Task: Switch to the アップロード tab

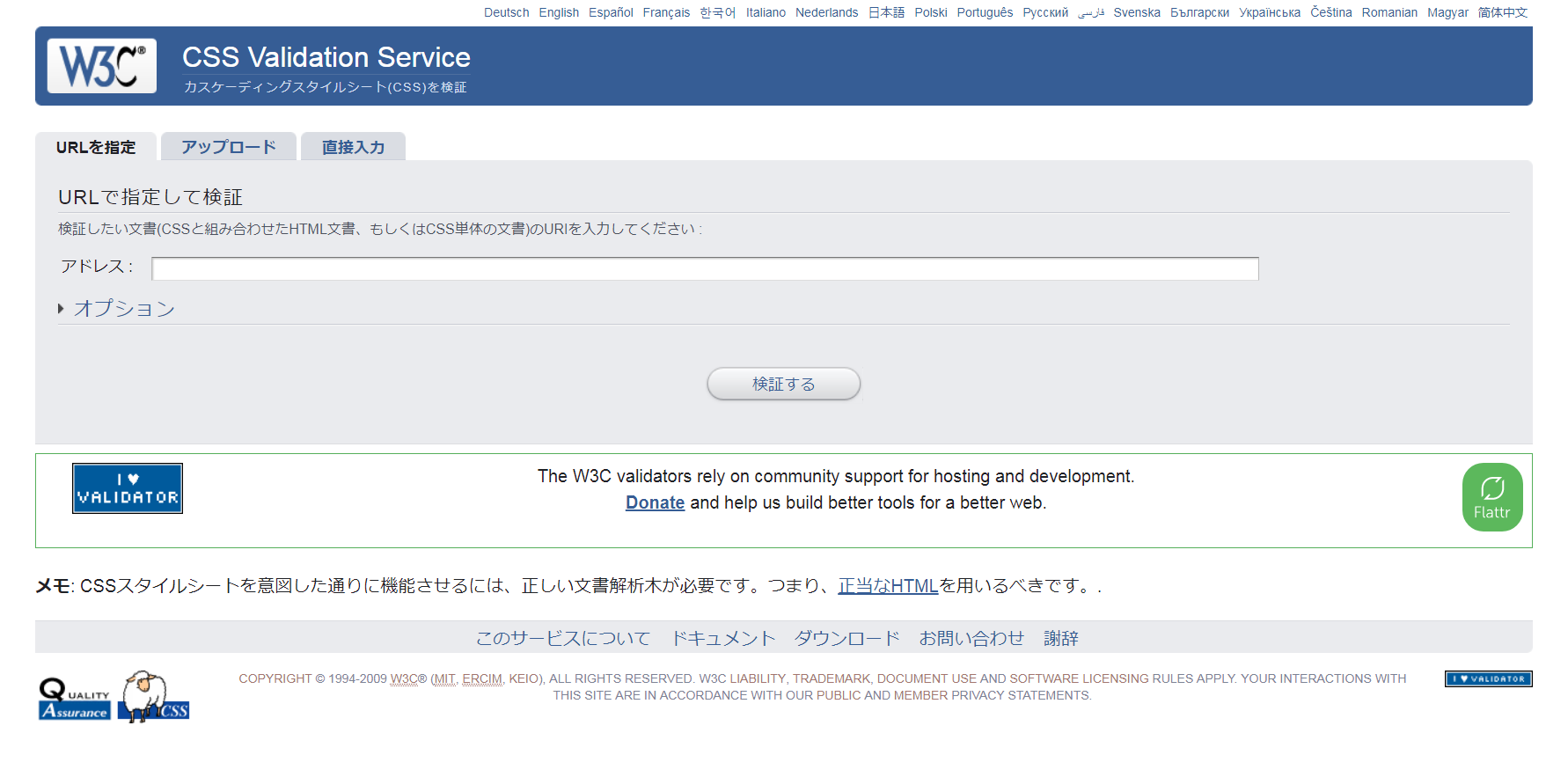Action: [x=229, y=147]
